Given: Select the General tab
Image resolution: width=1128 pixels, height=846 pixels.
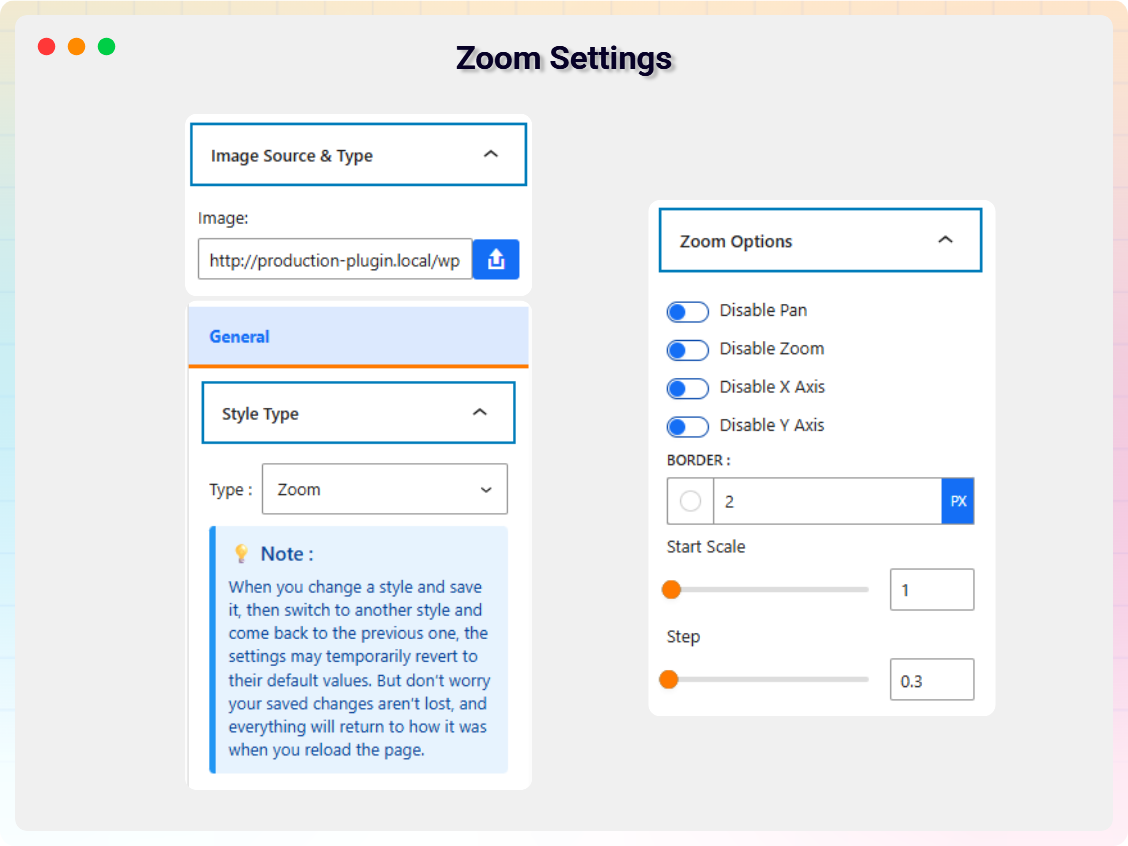Looking at the screenshot, I should (240, 337).
